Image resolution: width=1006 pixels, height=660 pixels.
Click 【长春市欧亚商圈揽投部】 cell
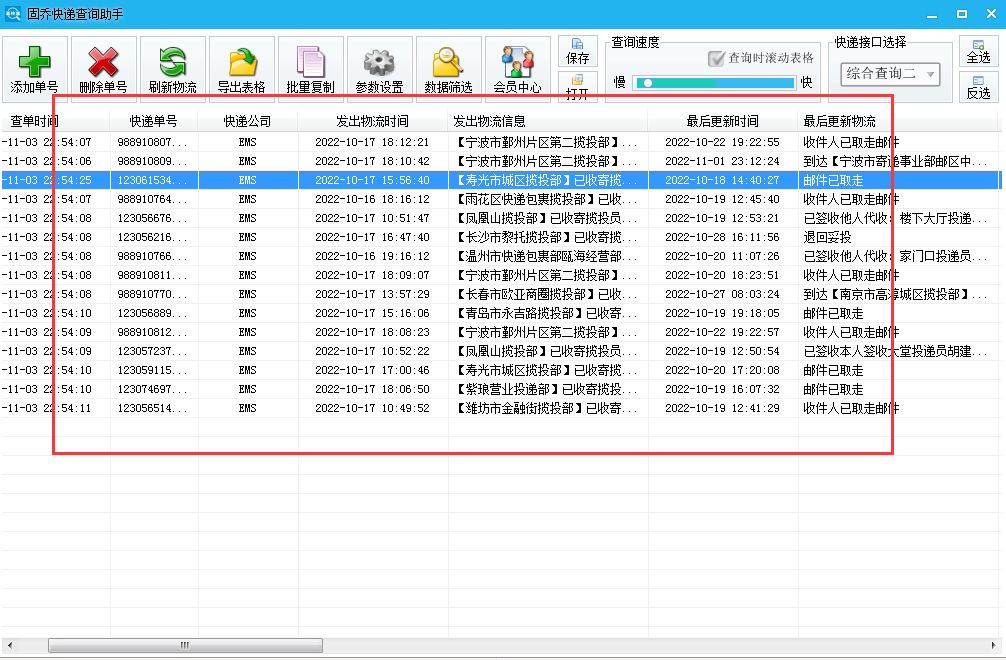click(x=546, y=294)
